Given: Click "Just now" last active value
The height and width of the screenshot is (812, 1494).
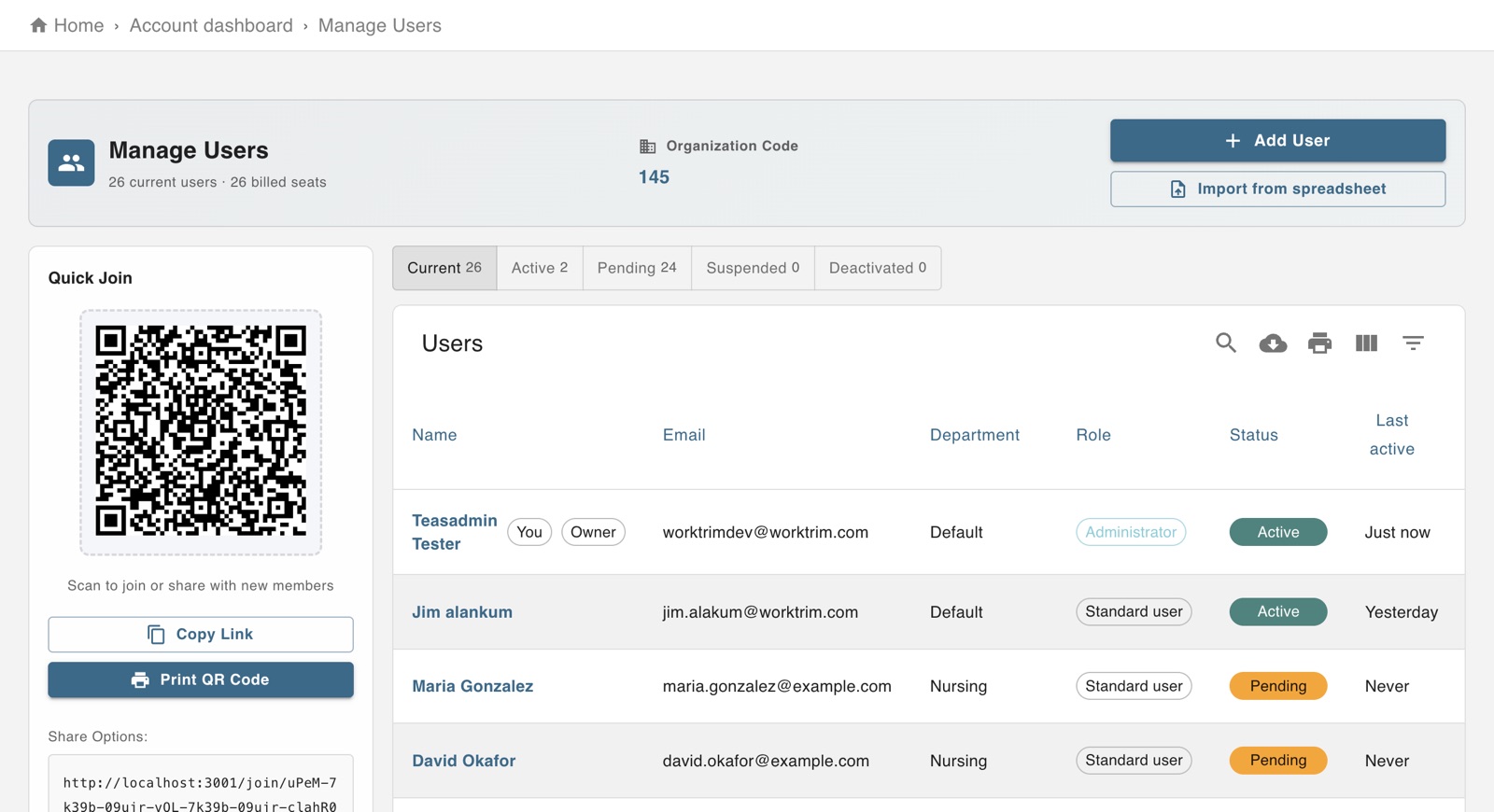Looking at the screenshot, I should [x=1397, y=532].
